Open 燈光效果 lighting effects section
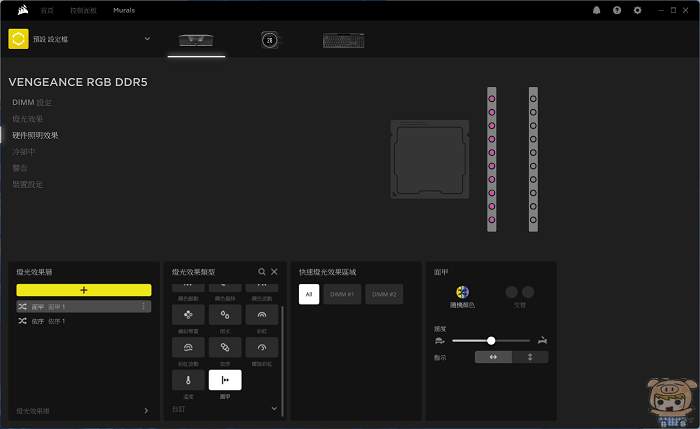Screen dimensions: 700x429 28,119
